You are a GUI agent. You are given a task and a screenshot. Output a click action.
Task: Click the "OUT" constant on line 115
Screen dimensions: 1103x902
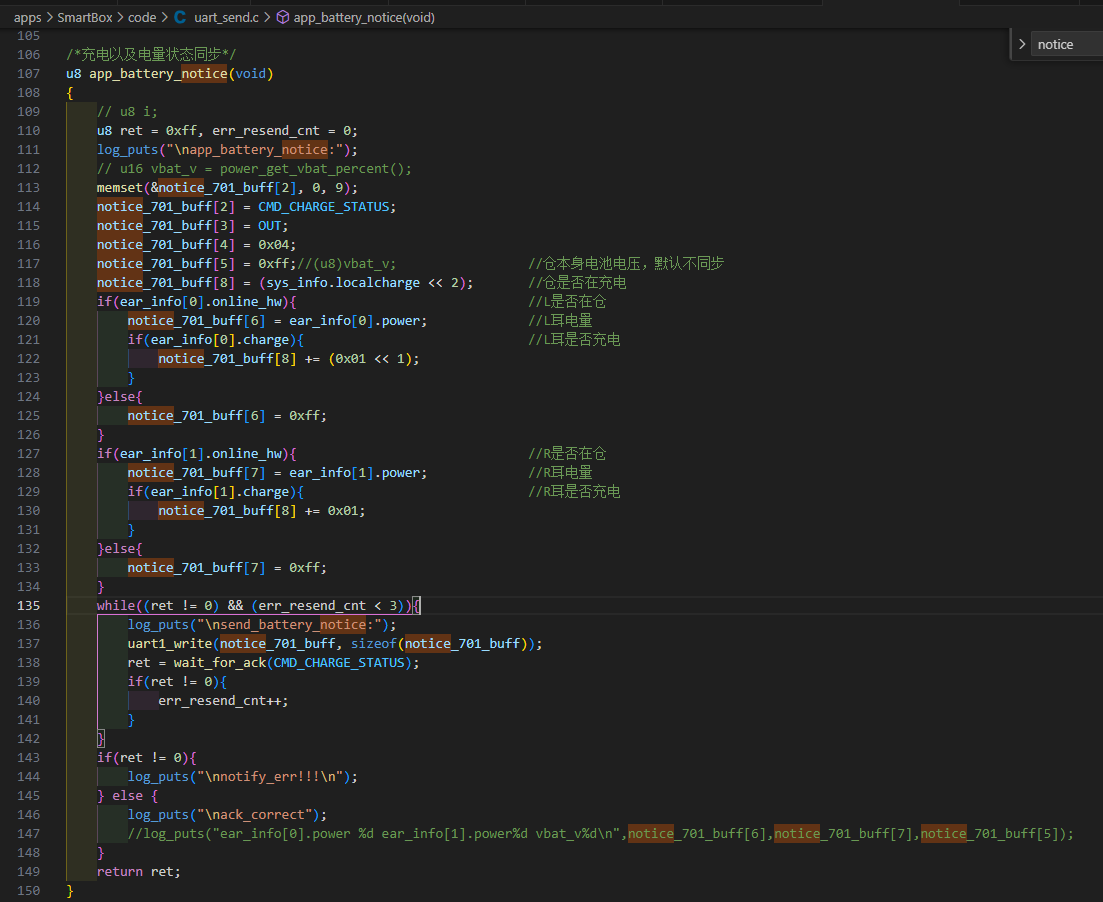pos(269,225)
